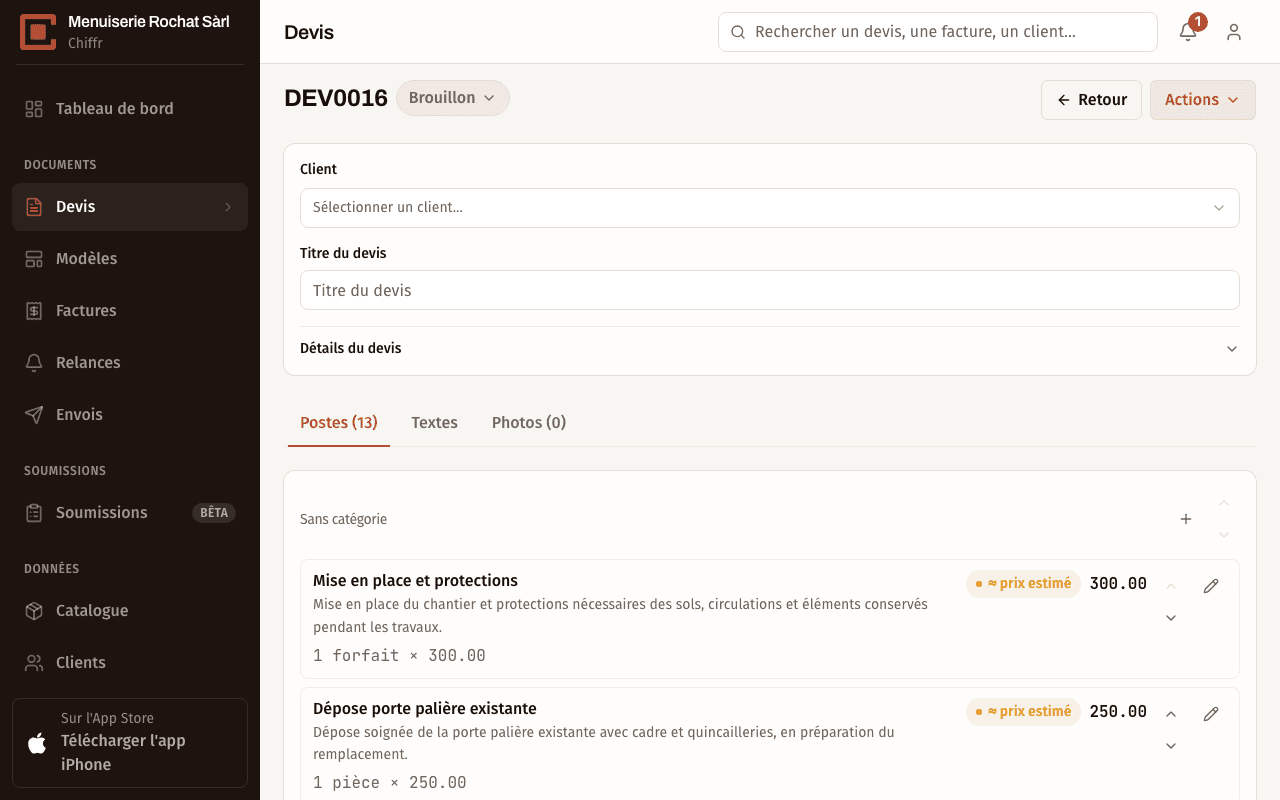Move Dépose porte palière existante up

[x=1171, y=714]
